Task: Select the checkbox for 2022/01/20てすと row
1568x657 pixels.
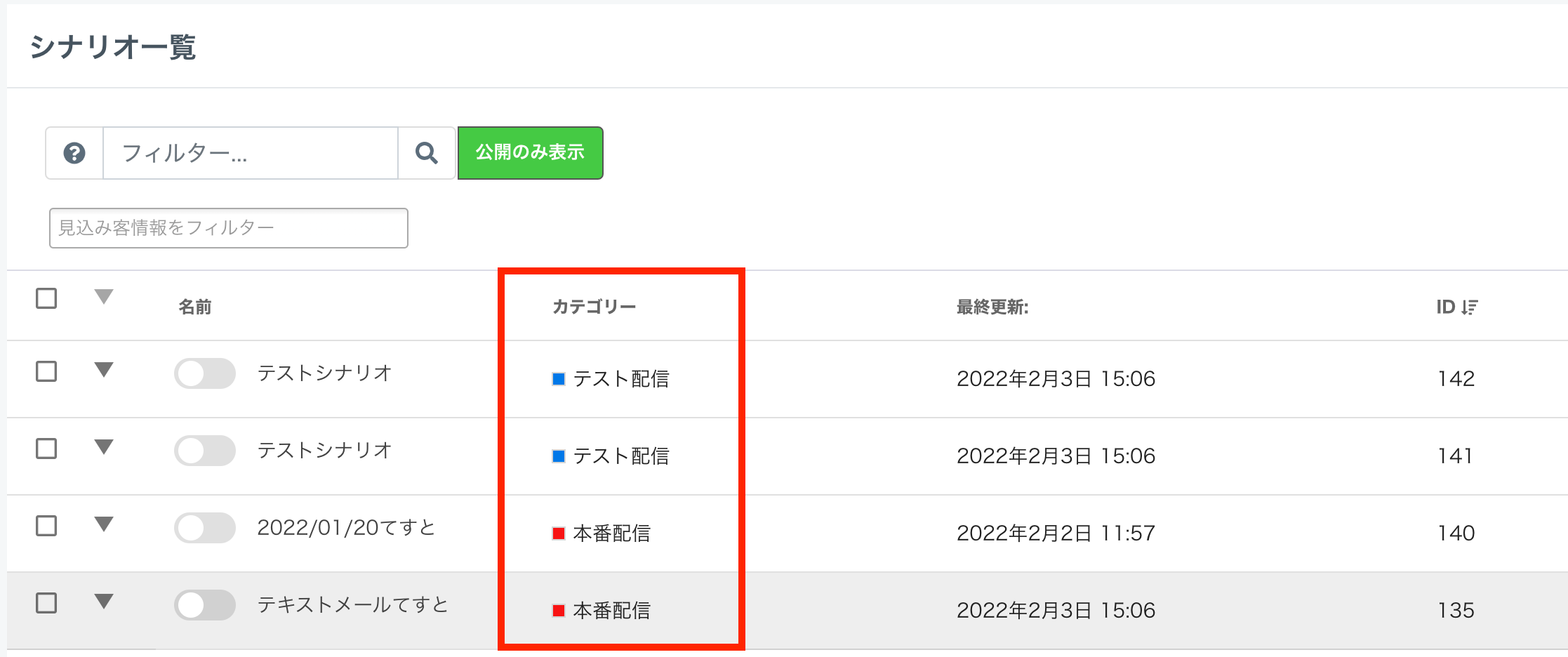Action: point(46,526)
